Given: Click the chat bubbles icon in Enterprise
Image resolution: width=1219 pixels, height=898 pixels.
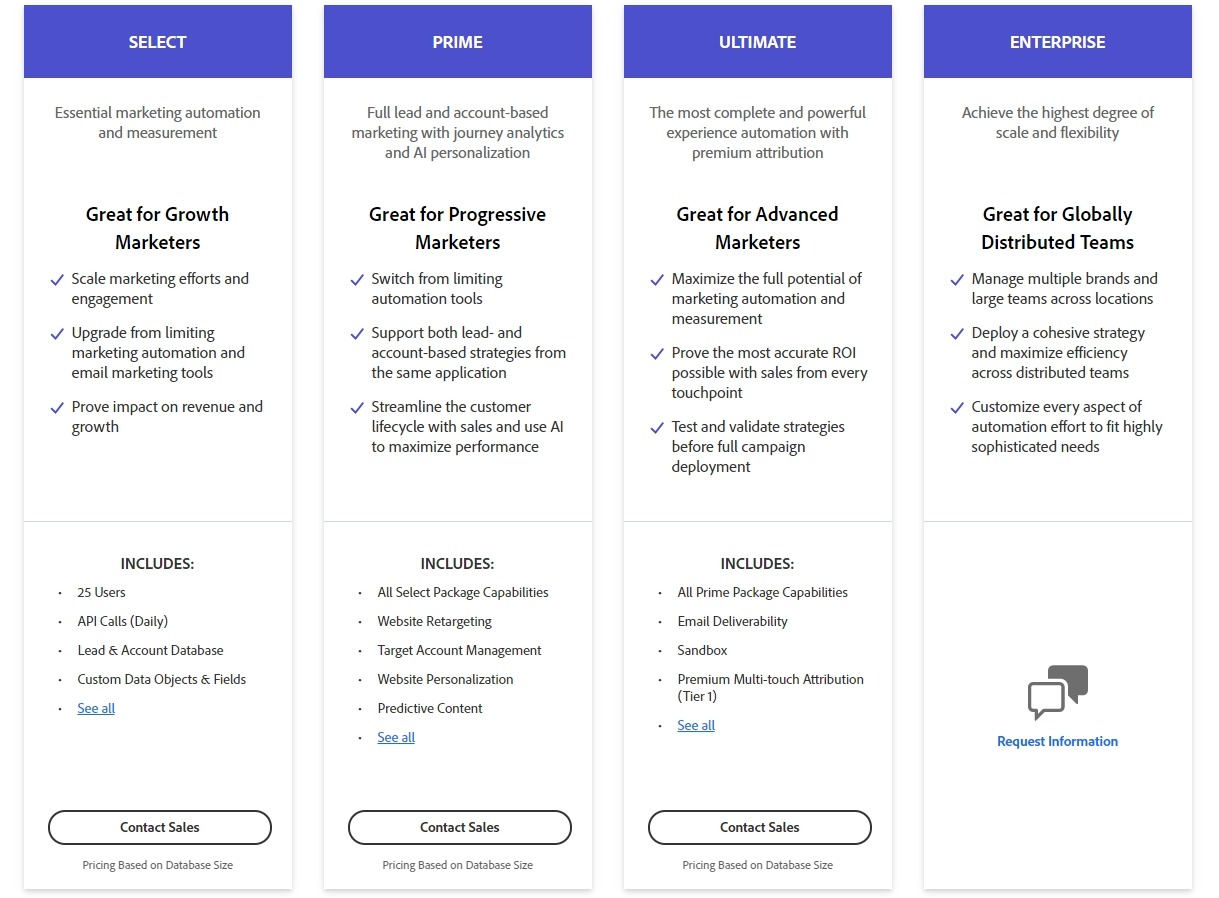Looking at the screenshot, I should [x=1057, y=692].
